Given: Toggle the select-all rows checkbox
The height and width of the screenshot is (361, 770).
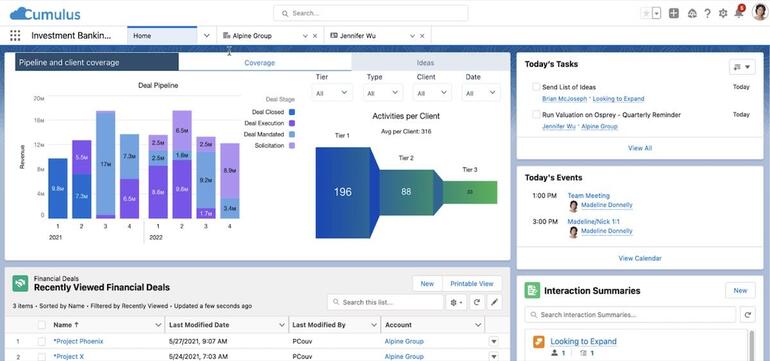Looking at the screenshot, I should [42, 325].
